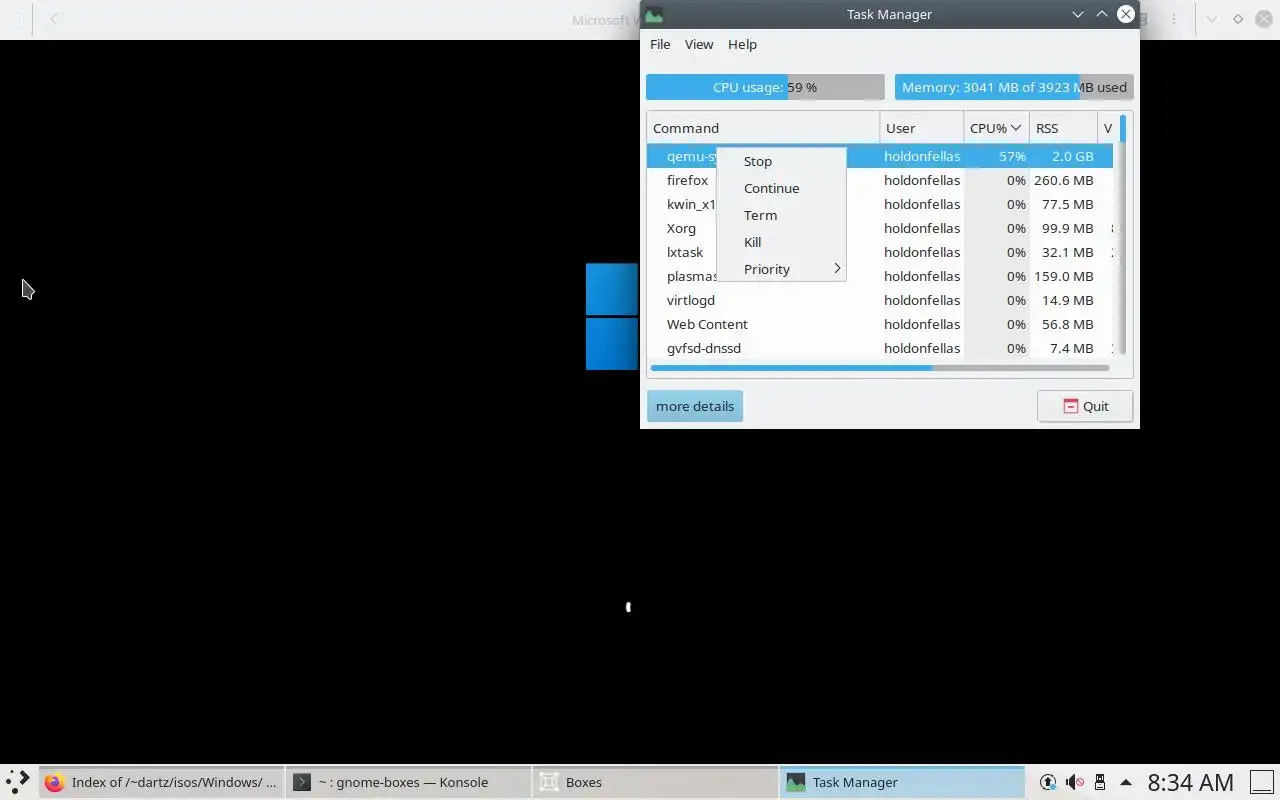Select the Xorg process row
1280x800 pixels.
[x=880, y=228]
